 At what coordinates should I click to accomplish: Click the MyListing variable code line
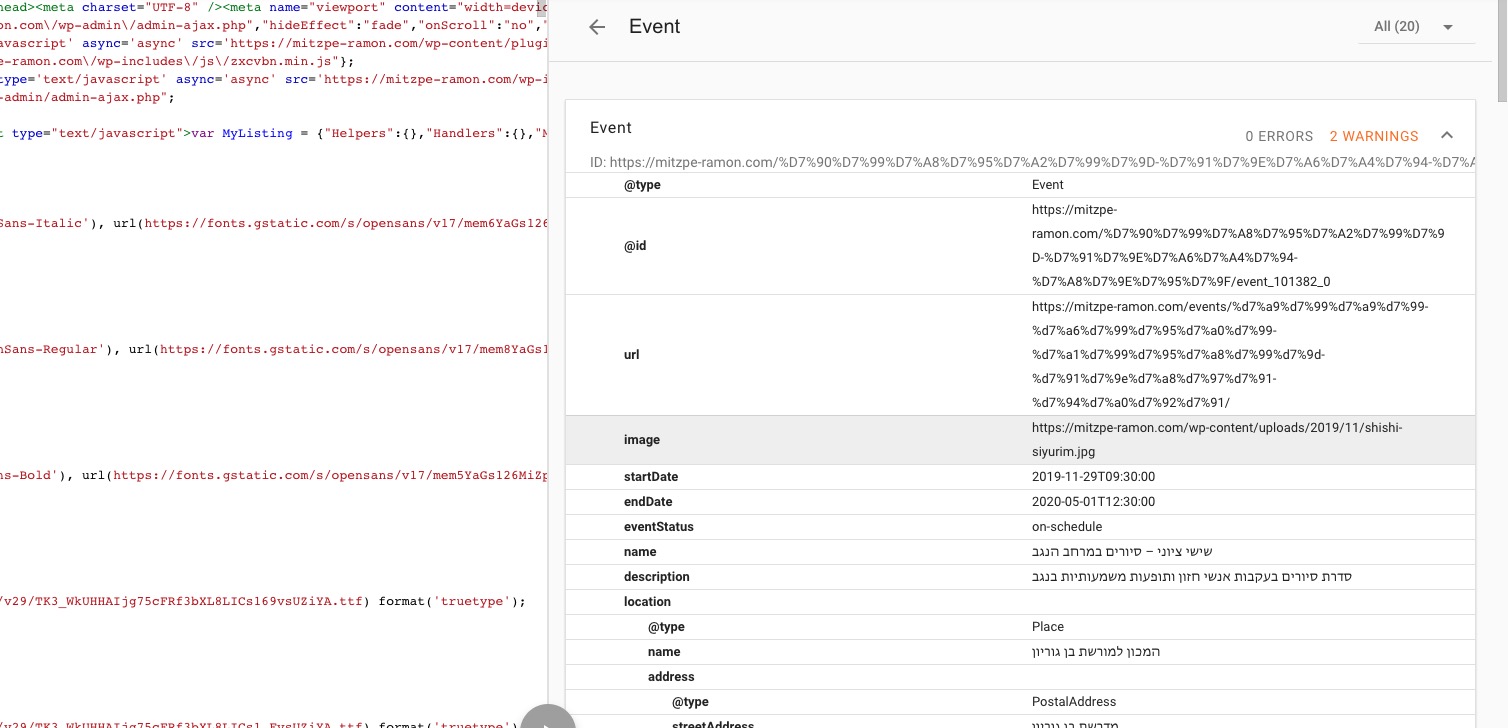(270, 133)
